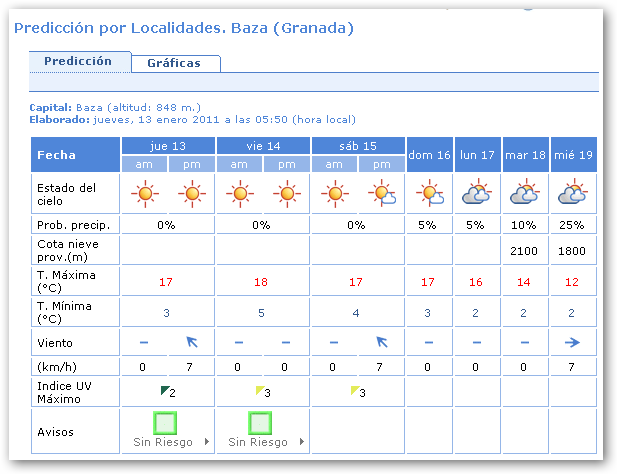Click the UV index 2 marker for Thursday
The height and width of the screenshot is (474, 617).
(167, 392)
